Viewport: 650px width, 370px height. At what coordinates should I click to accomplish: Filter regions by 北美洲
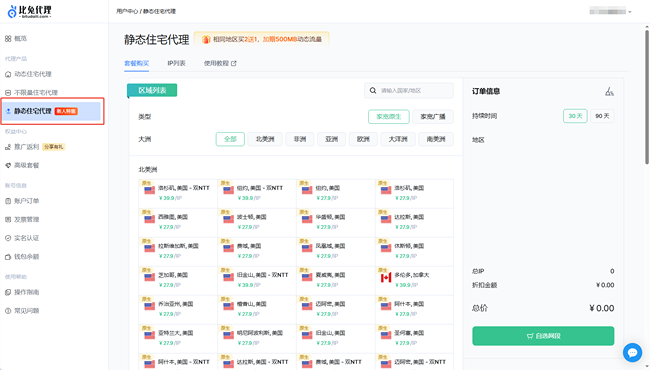point(265,139)
